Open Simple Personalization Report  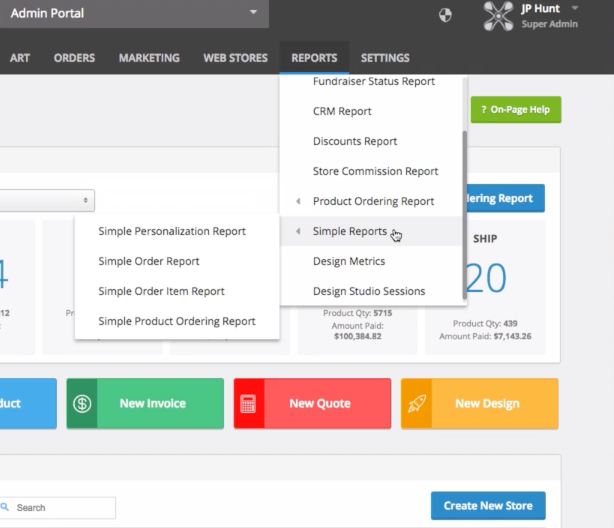point(172,231)
